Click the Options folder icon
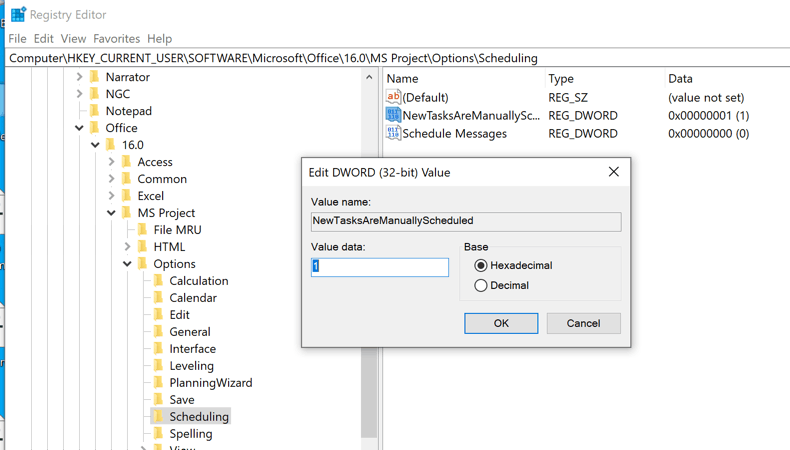Screen dimensions: 790x450 pos(143,264)
